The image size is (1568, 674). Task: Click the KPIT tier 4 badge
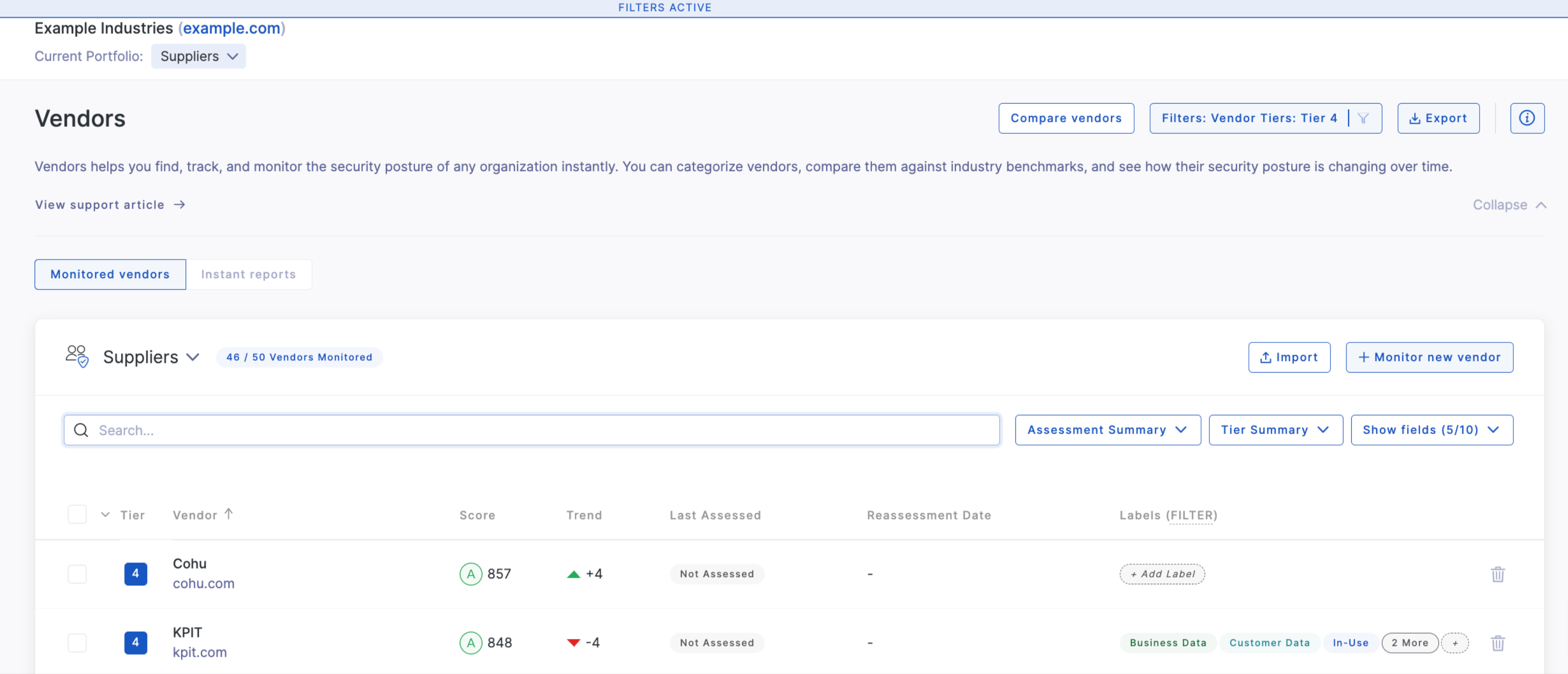(x=135, y=643)
